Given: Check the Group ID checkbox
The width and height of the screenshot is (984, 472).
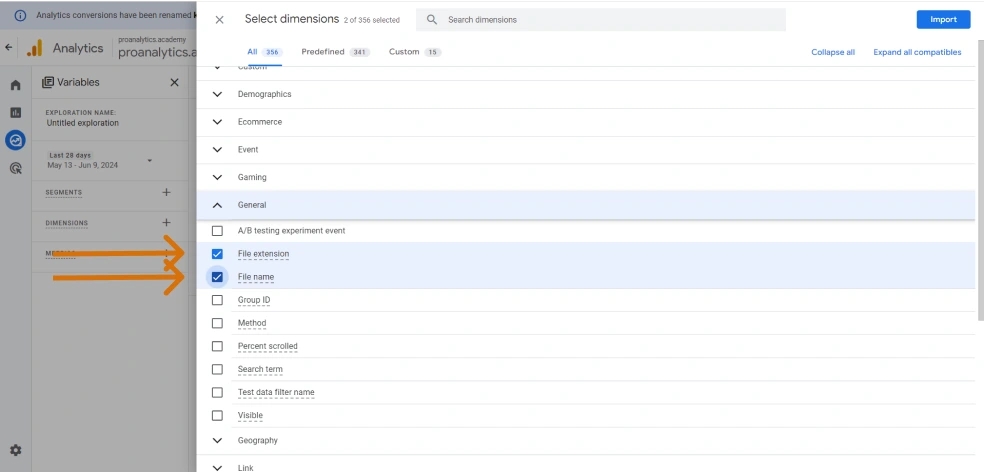Looking at the screenshot, I should 217,300.
